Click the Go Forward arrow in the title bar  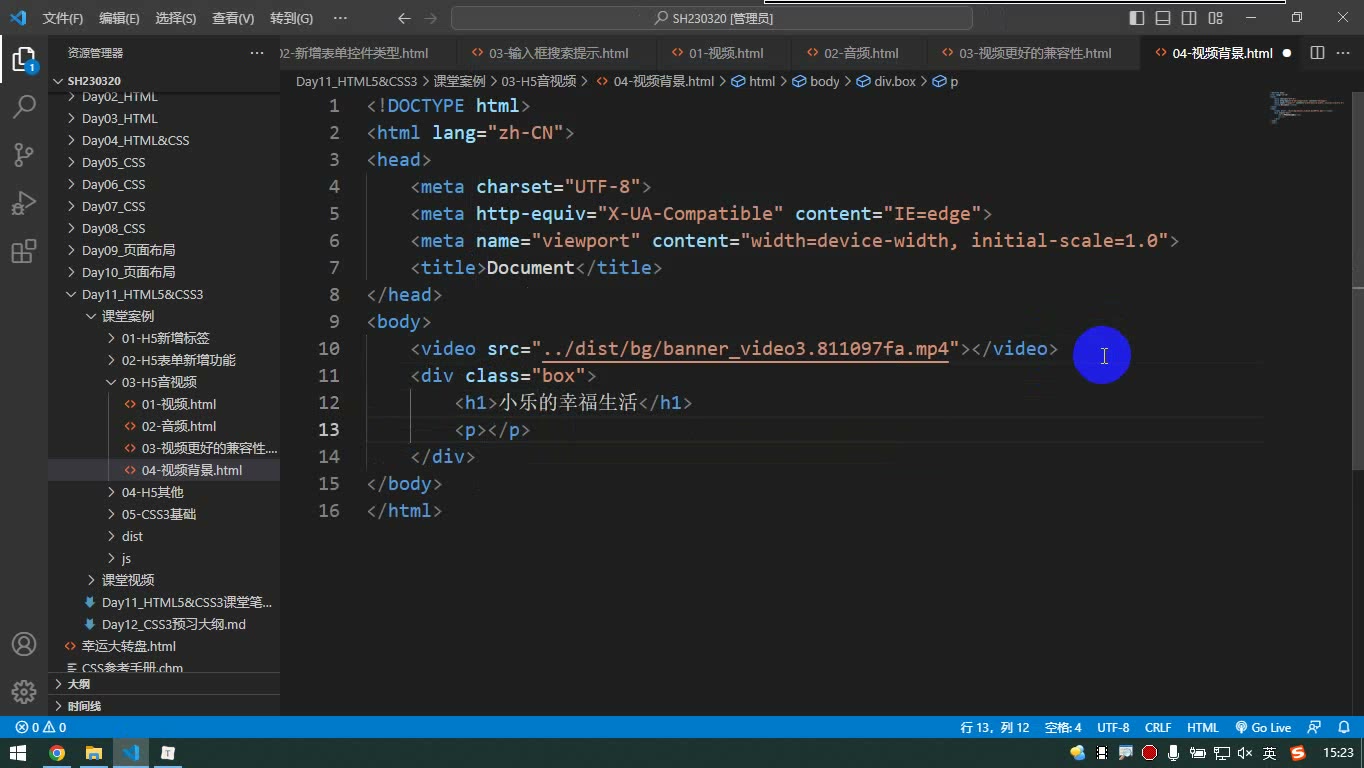click(431, 18)
